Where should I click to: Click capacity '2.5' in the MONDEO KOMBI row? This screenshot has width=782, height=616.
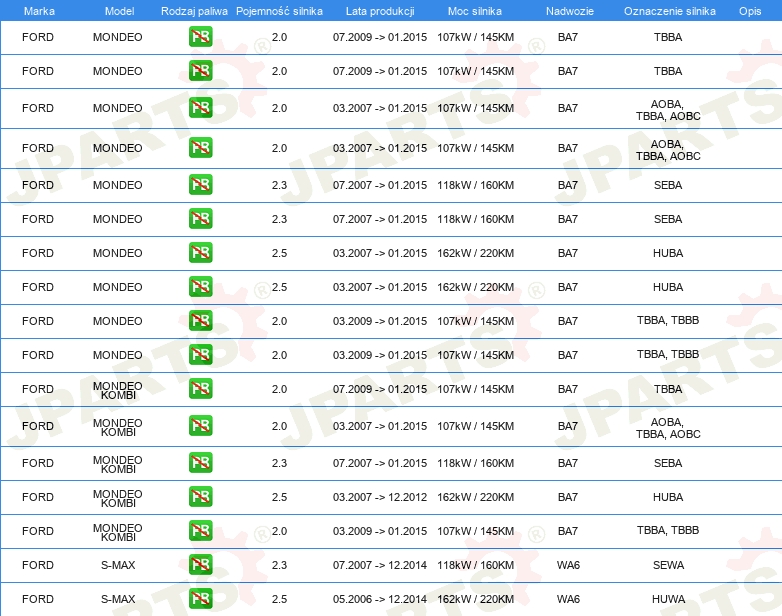(279, 497)
